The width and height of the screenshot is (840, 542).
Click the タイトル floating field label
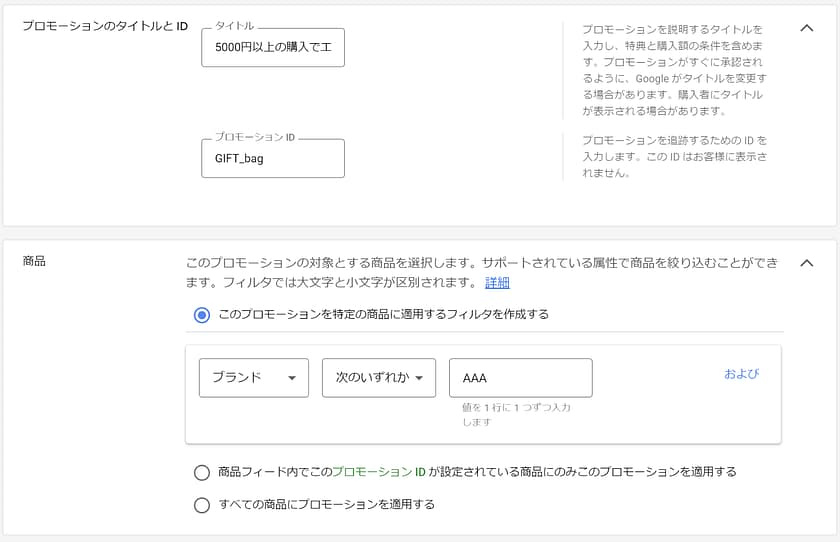(235, 26)
